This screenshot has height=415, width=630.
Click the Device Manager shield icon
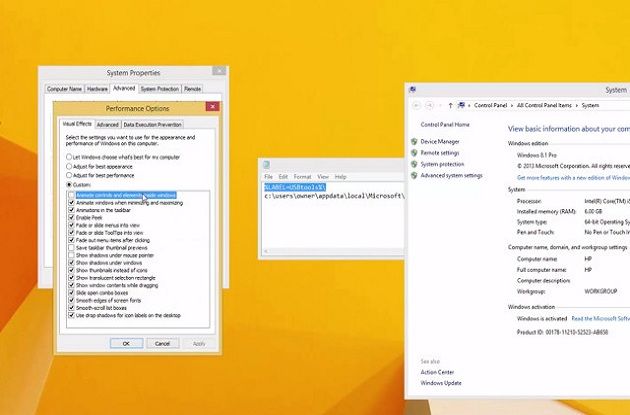[414, 141]
